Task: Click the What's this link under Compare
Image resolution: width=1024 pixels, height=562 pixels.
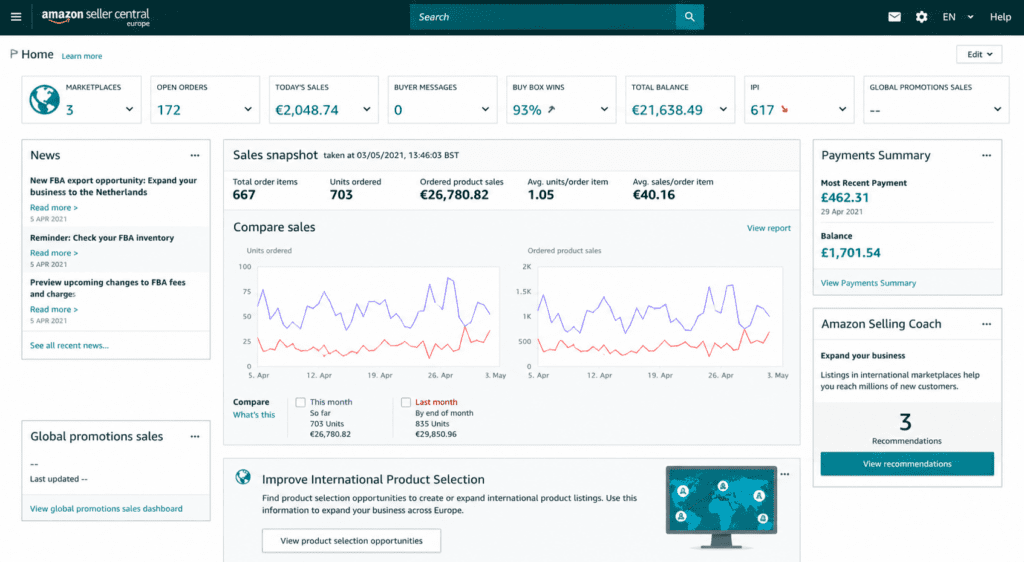Action: [x=254, y=414]
